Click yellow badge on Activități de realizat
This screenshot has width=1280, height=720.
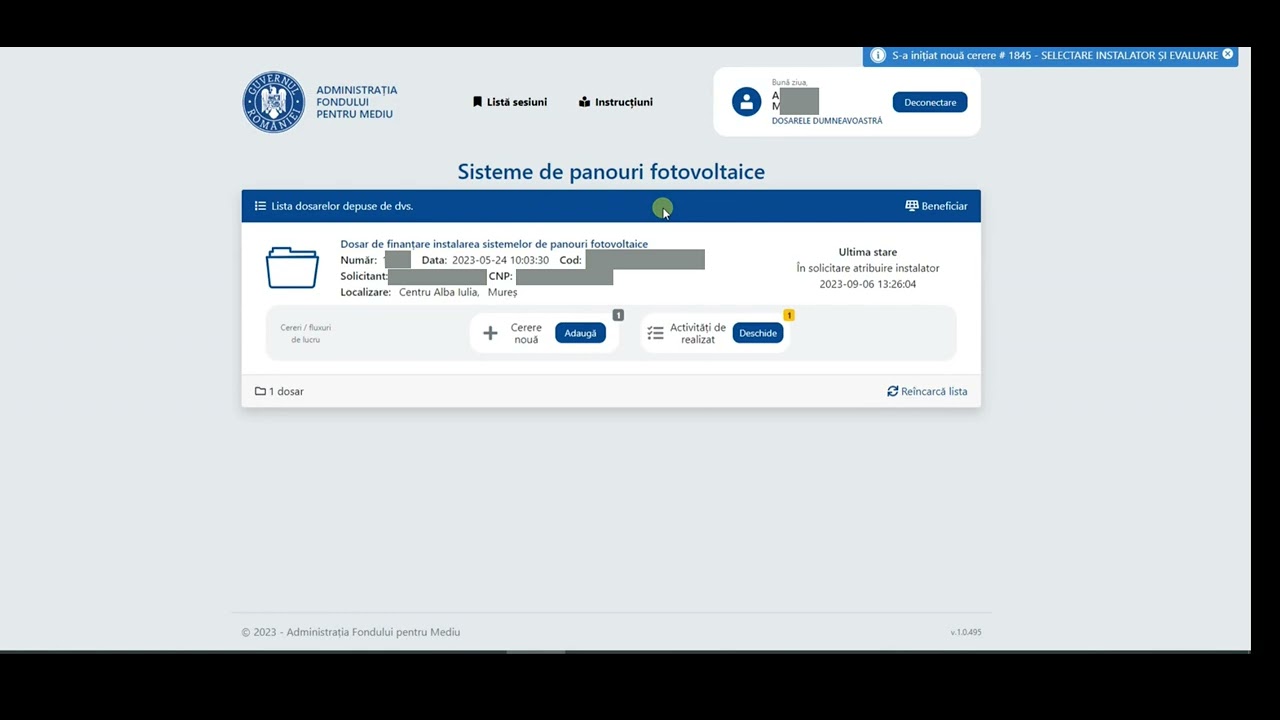point(788,315)
